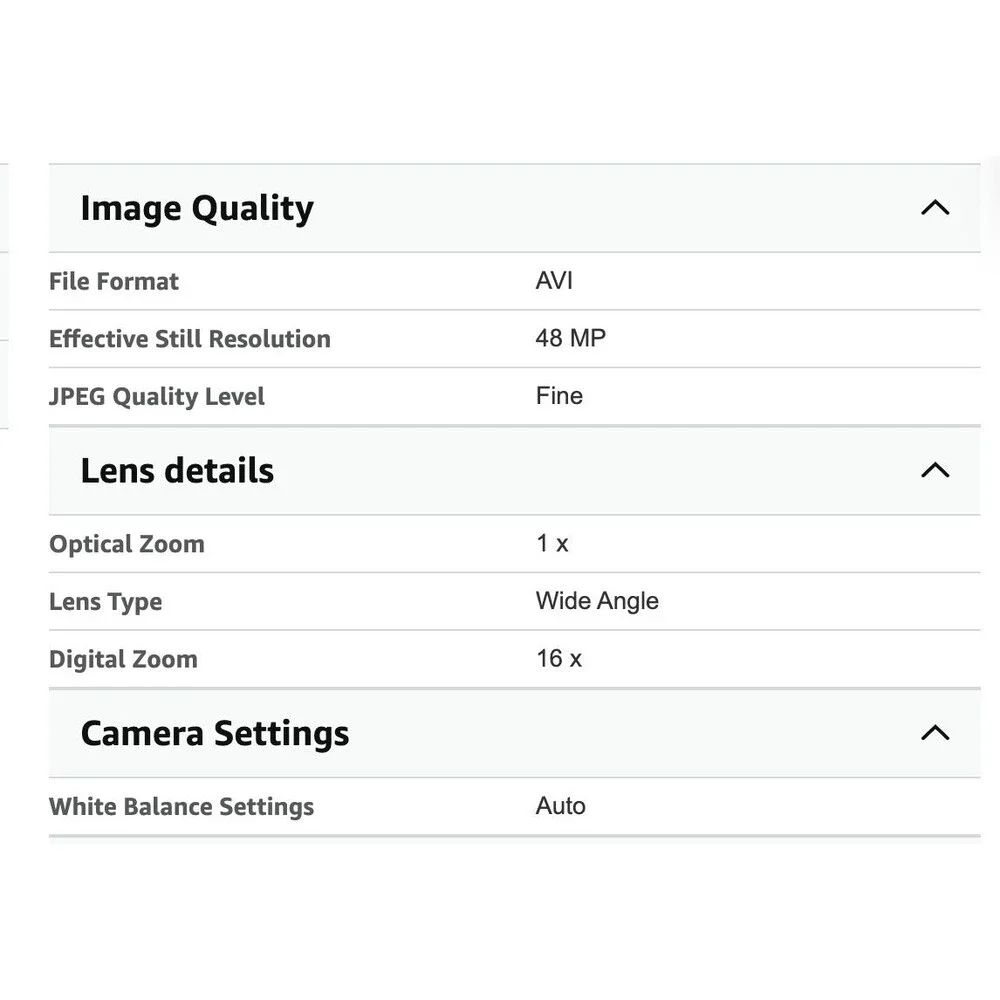The image size is (1000, 1000).
Task: Collapse the Image Quality section chevron
Action: click(x=935, y=208)
